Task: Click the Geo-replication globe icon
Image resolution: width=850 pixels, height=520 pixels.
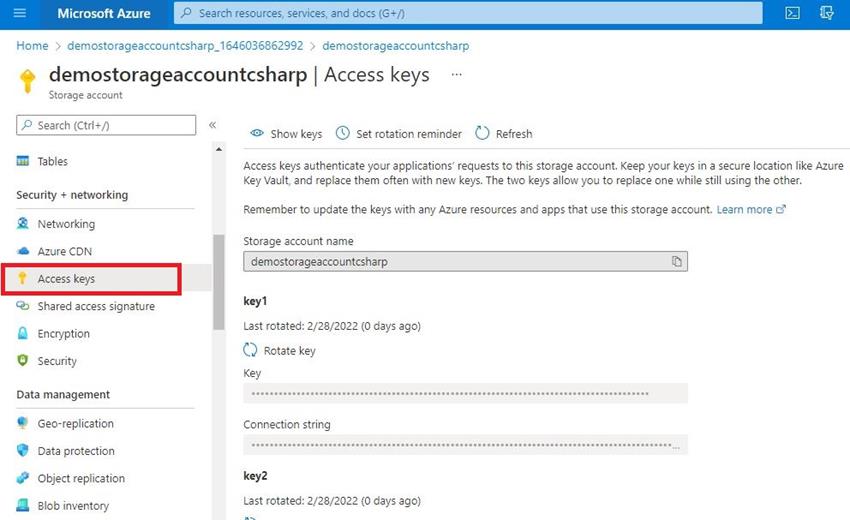Action: tap(23, 423)
